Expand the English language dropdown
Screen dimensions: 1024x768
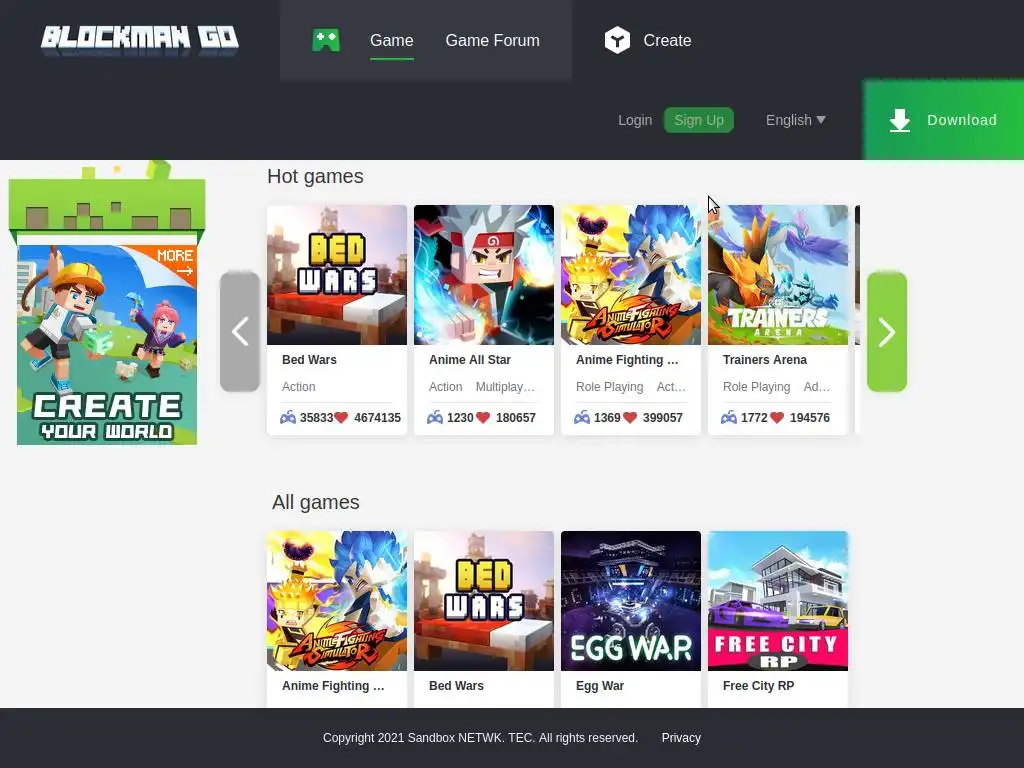795,120
